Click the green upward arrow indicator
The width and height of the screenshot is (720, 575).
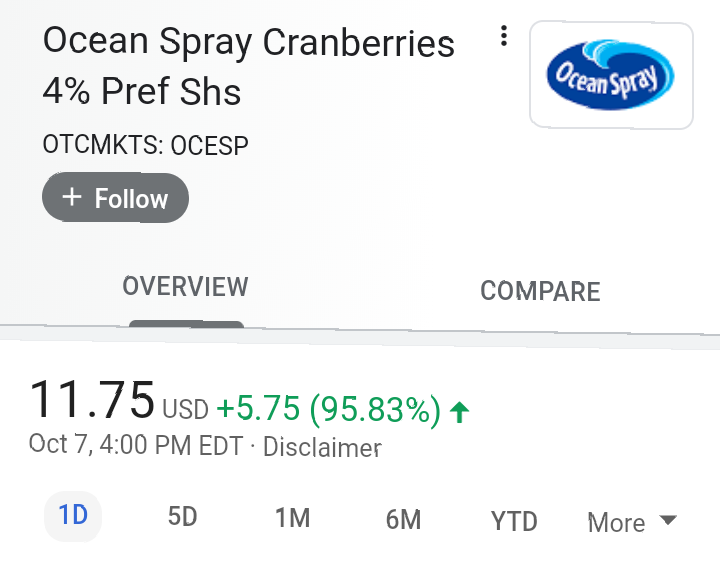(460, 412)
